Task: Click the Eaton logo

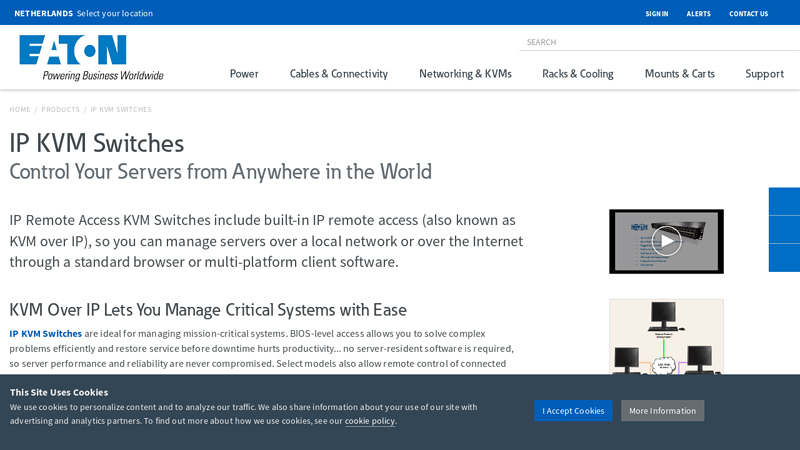Action: (x=90, y=57)
